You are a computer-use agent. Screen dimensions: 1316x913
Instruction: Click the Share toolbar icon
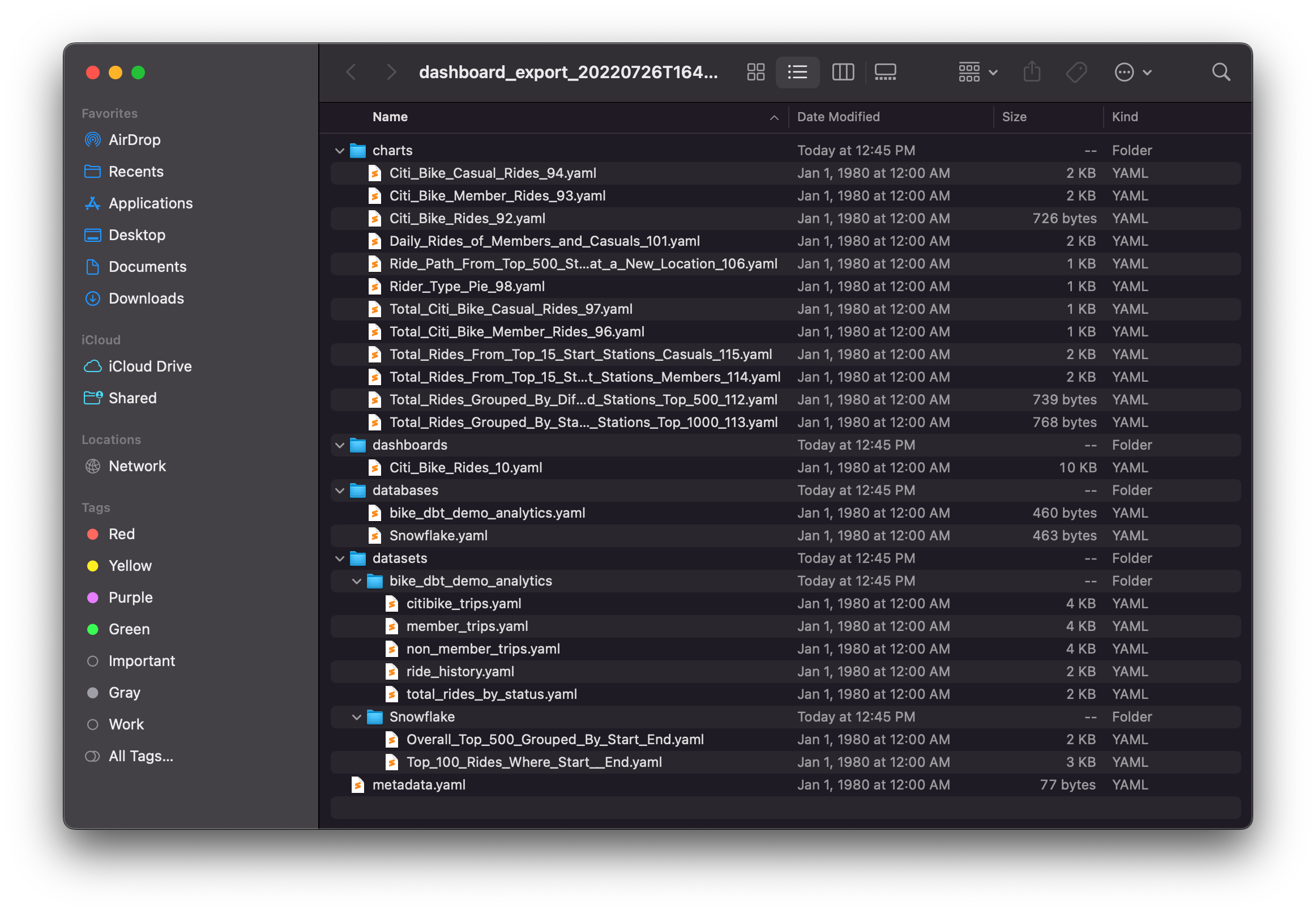coord(1031,72)
